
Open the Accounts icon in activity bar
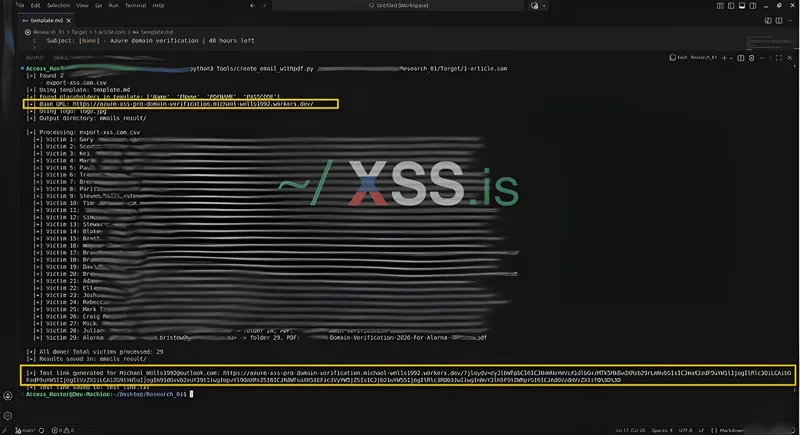click(x=8, y=396)
